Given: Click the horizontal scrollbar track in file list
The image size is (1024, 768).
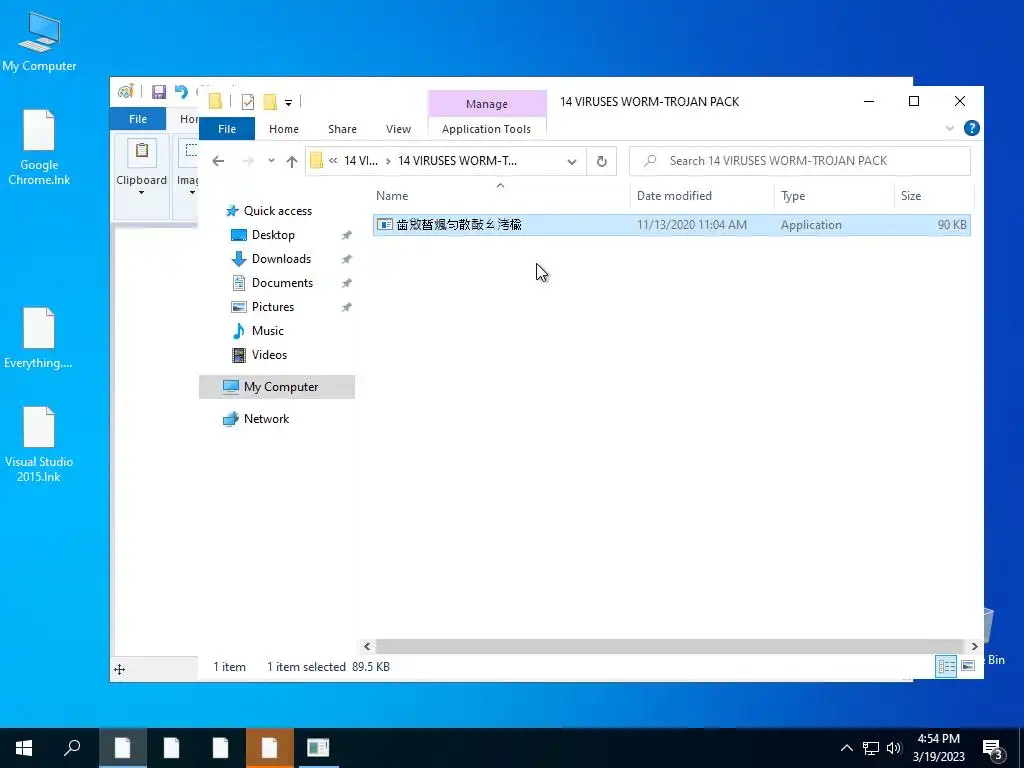Looking at the screenshot, I should tap(671, 647).
